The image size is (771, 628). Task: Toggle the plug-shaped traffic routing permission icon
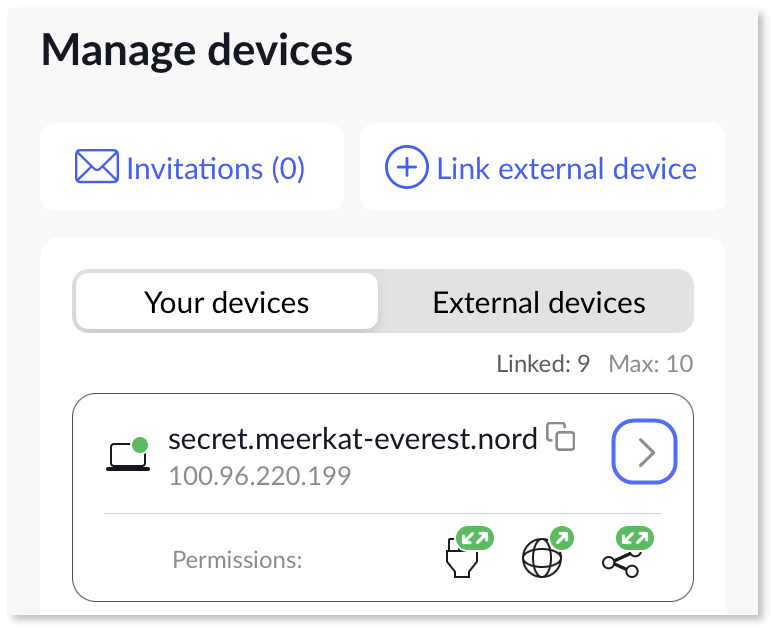point(460,560)
